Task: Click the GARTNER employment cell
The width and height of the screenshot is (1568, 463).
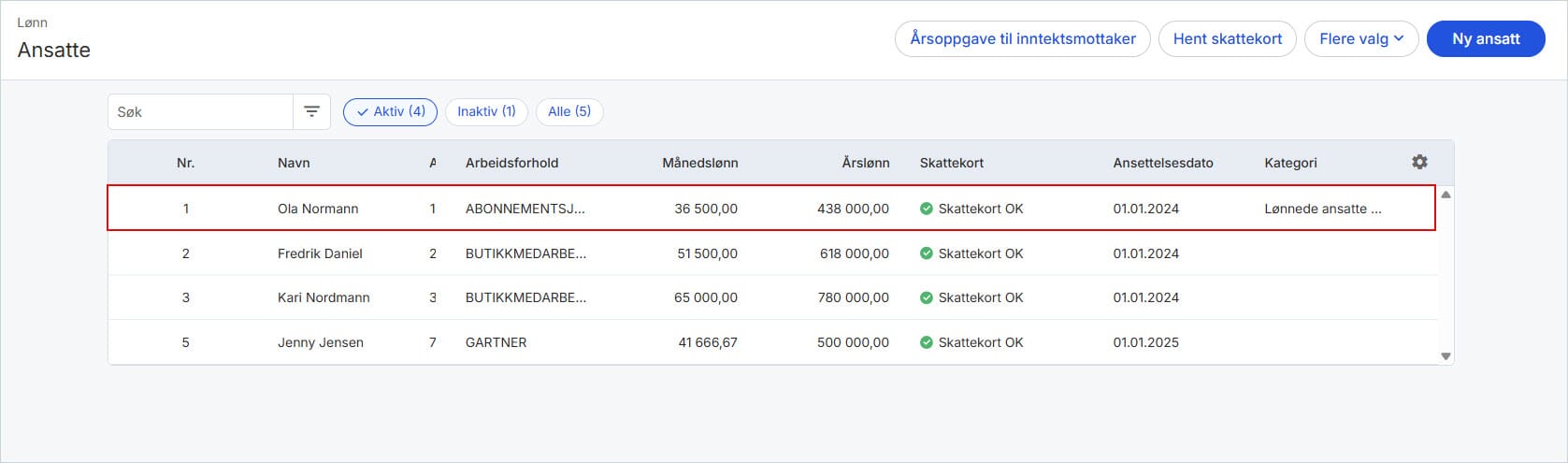Action: pyautogui.click(x=496, y=342)
